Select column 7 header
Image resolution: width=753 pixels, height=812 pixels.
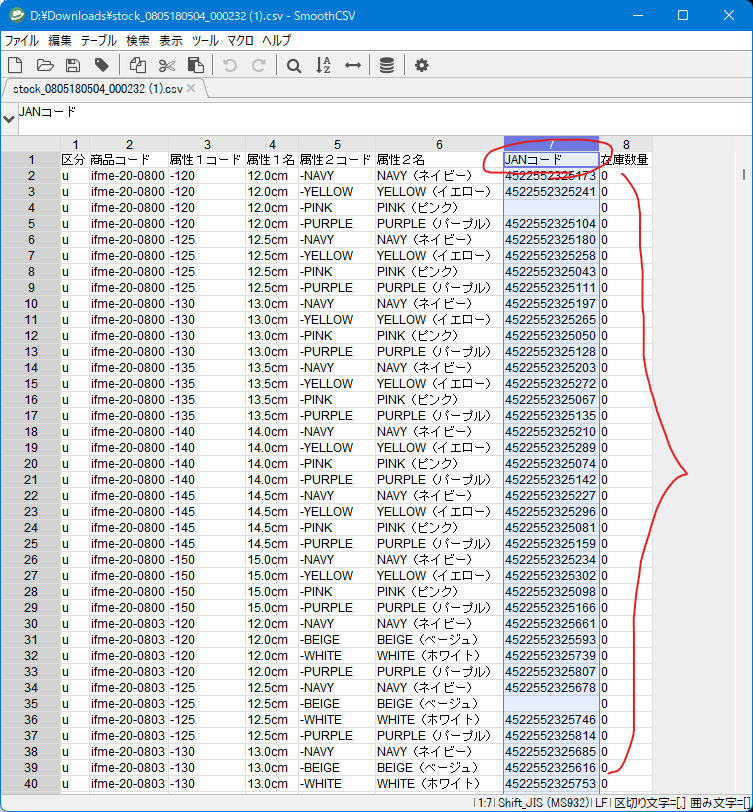tap(551, 144)
